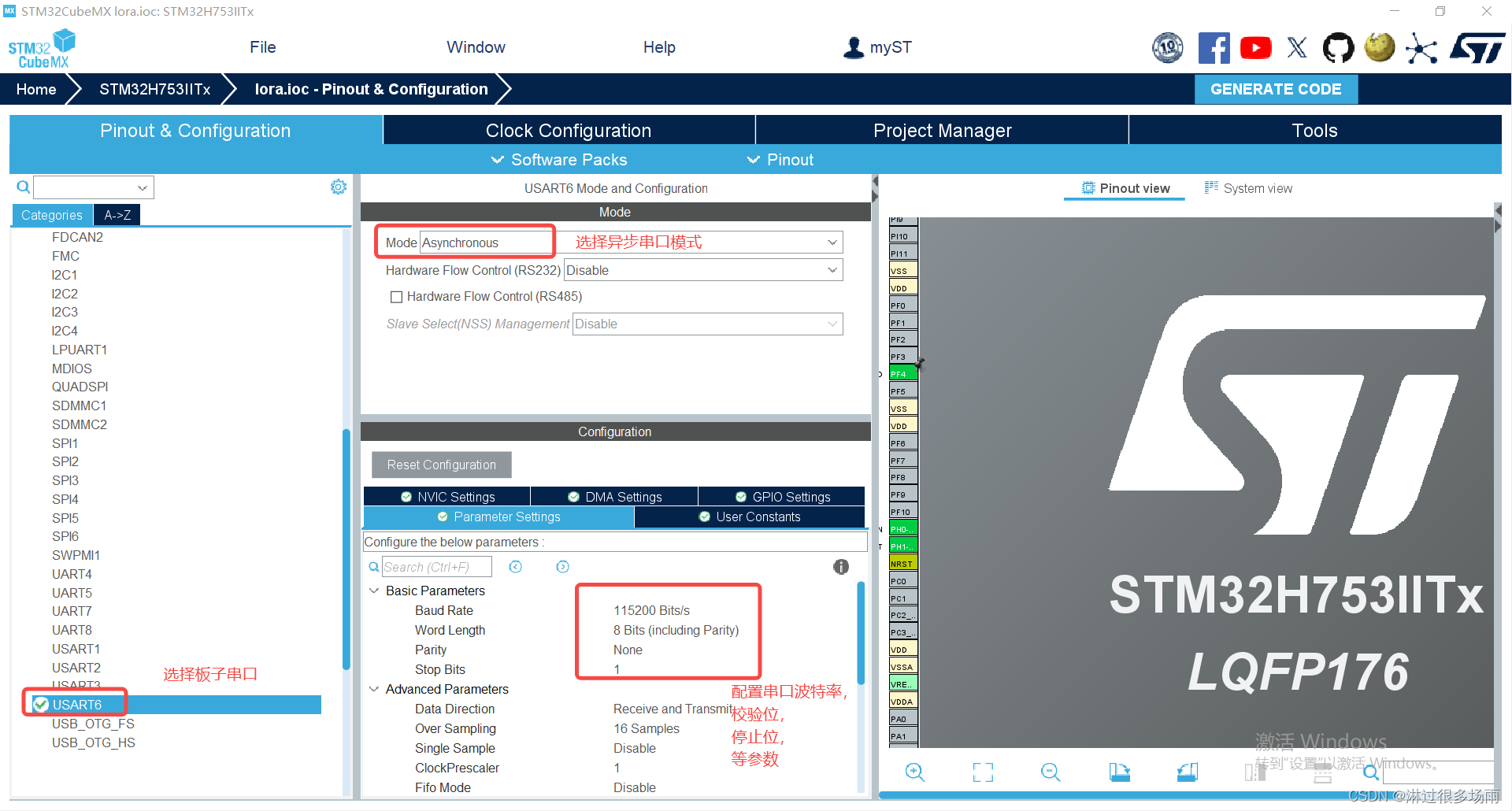Click the ST logo in header
Viewport: 1512px width, 811px height.
[x=1477, y=48]
